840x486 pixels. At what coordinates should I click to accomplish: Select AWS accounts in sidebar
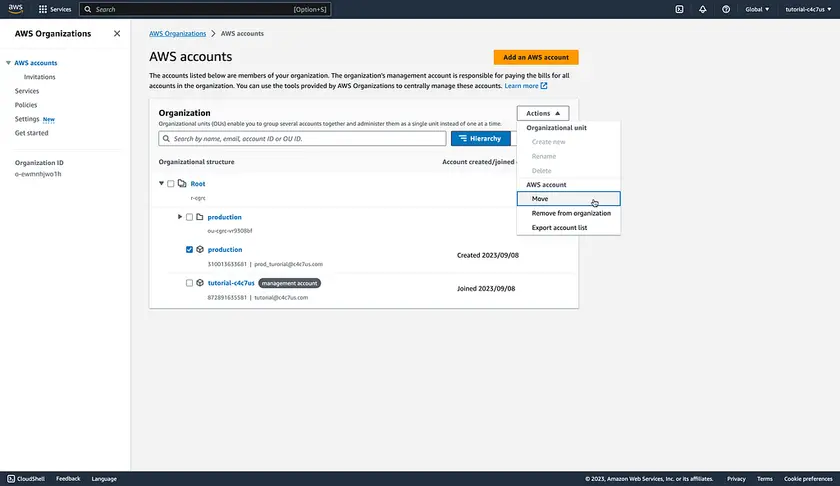[x=35, y=63]
